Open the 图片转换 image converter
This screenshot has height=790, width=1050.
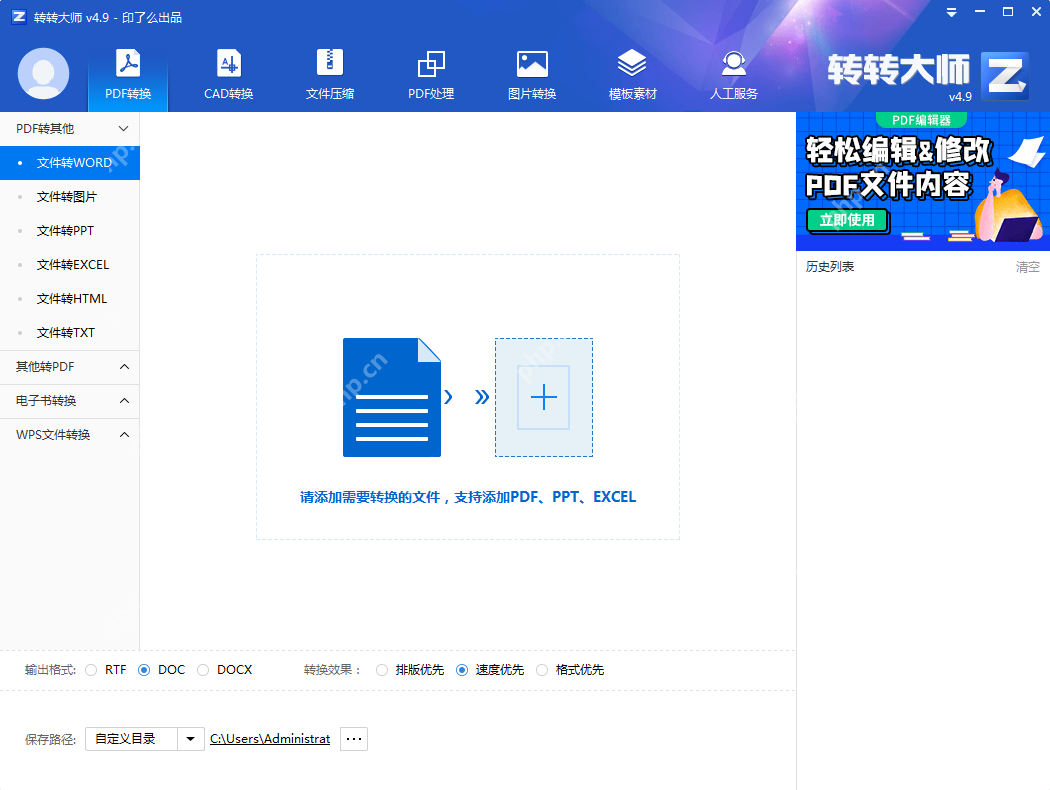click(531, 73)
